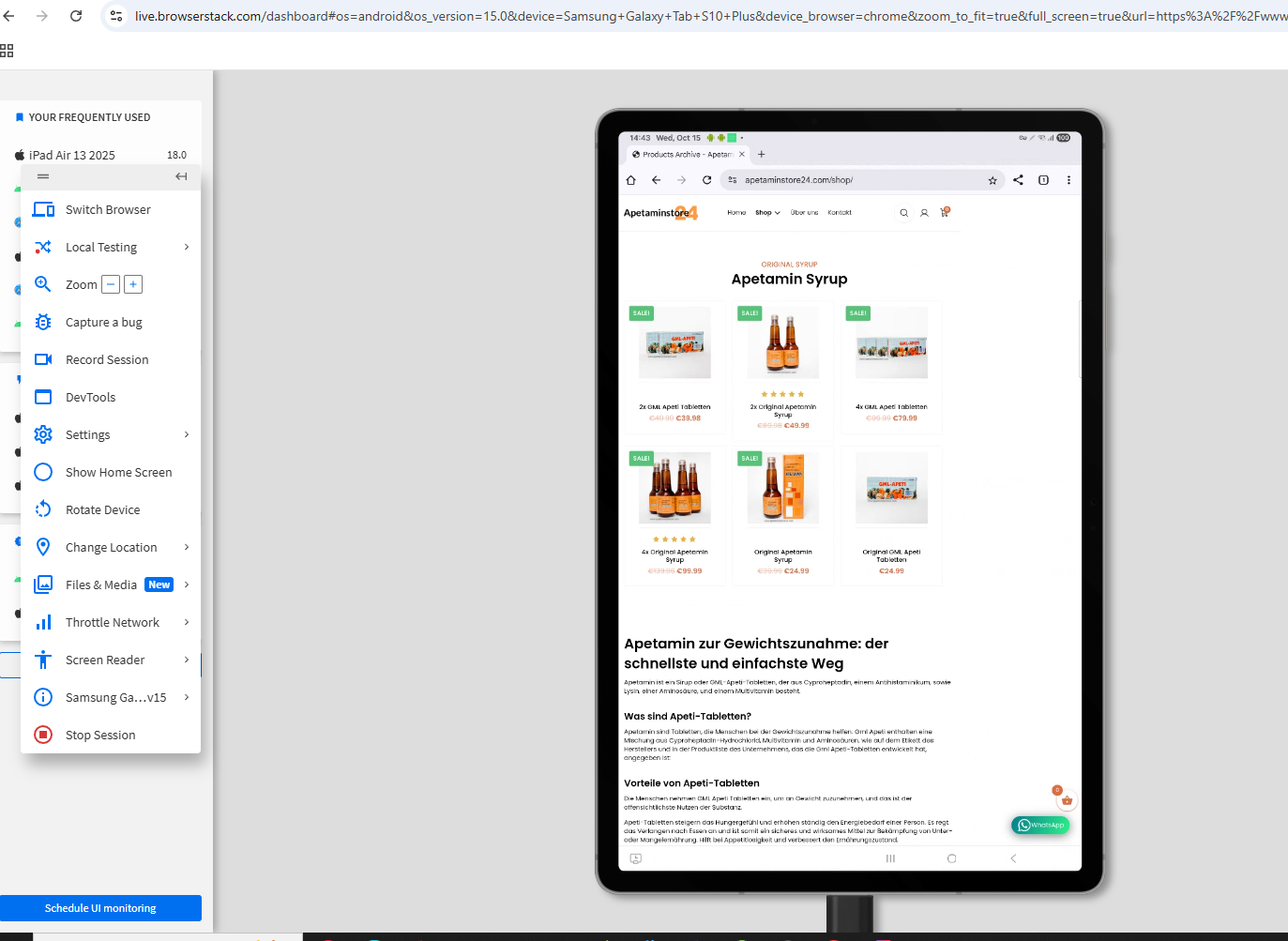The width and height of the screenshot is (1288, 941).
Task: Open the 2x Original Apetamin Syrup product image
Action: pos(782,342)
